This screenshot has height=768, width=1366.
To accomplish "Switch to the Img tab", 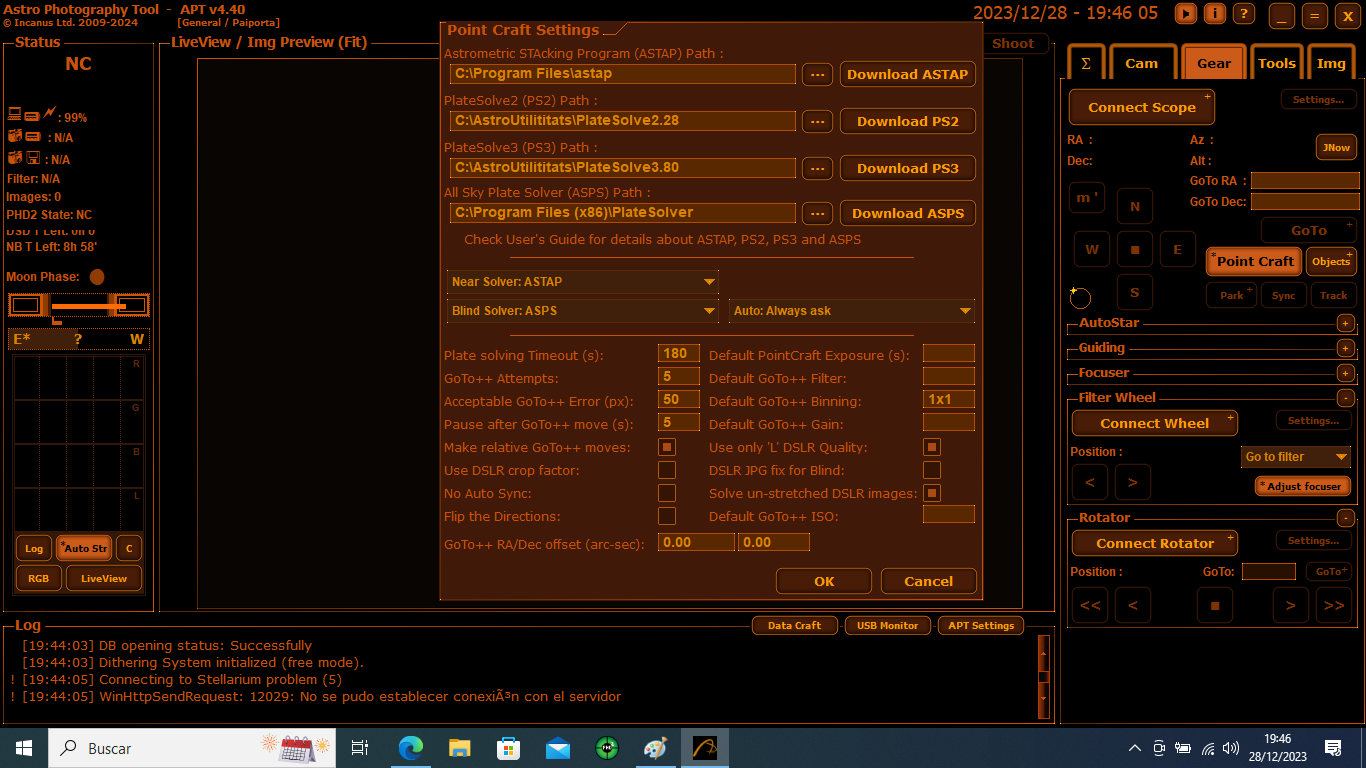I will [1331, 62].
